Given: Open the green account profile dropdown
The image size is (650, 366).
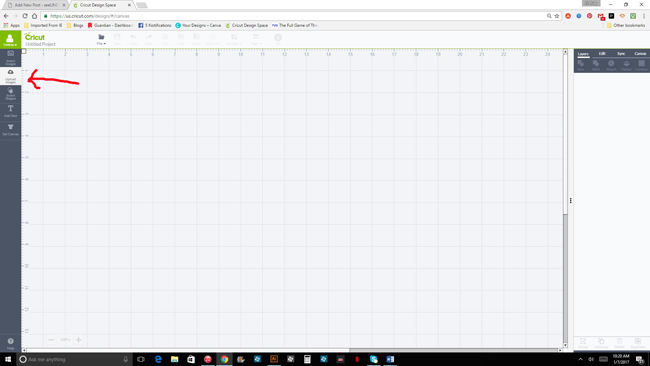Looking at the screenshot, I should tap(10, 40).
